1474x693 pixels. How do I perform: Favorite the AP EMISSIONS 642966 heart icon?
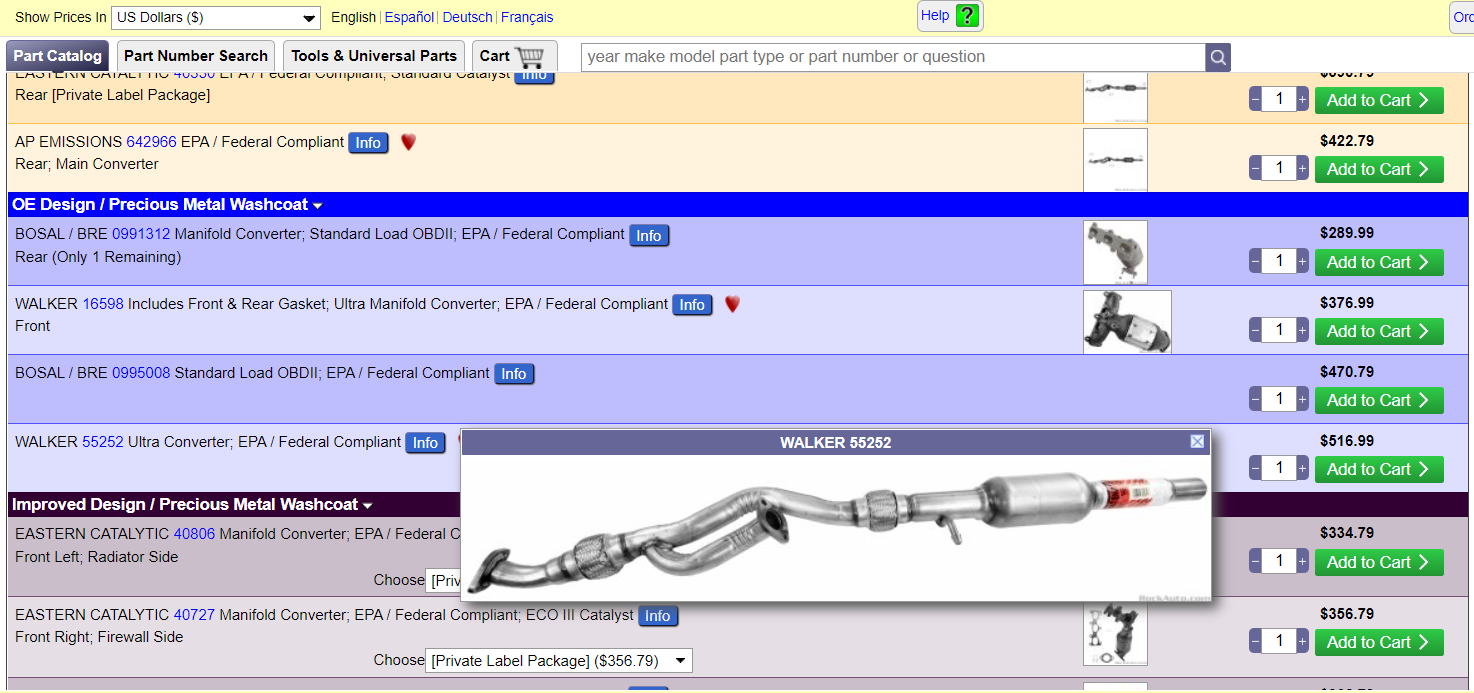click(x=408, y=142)
